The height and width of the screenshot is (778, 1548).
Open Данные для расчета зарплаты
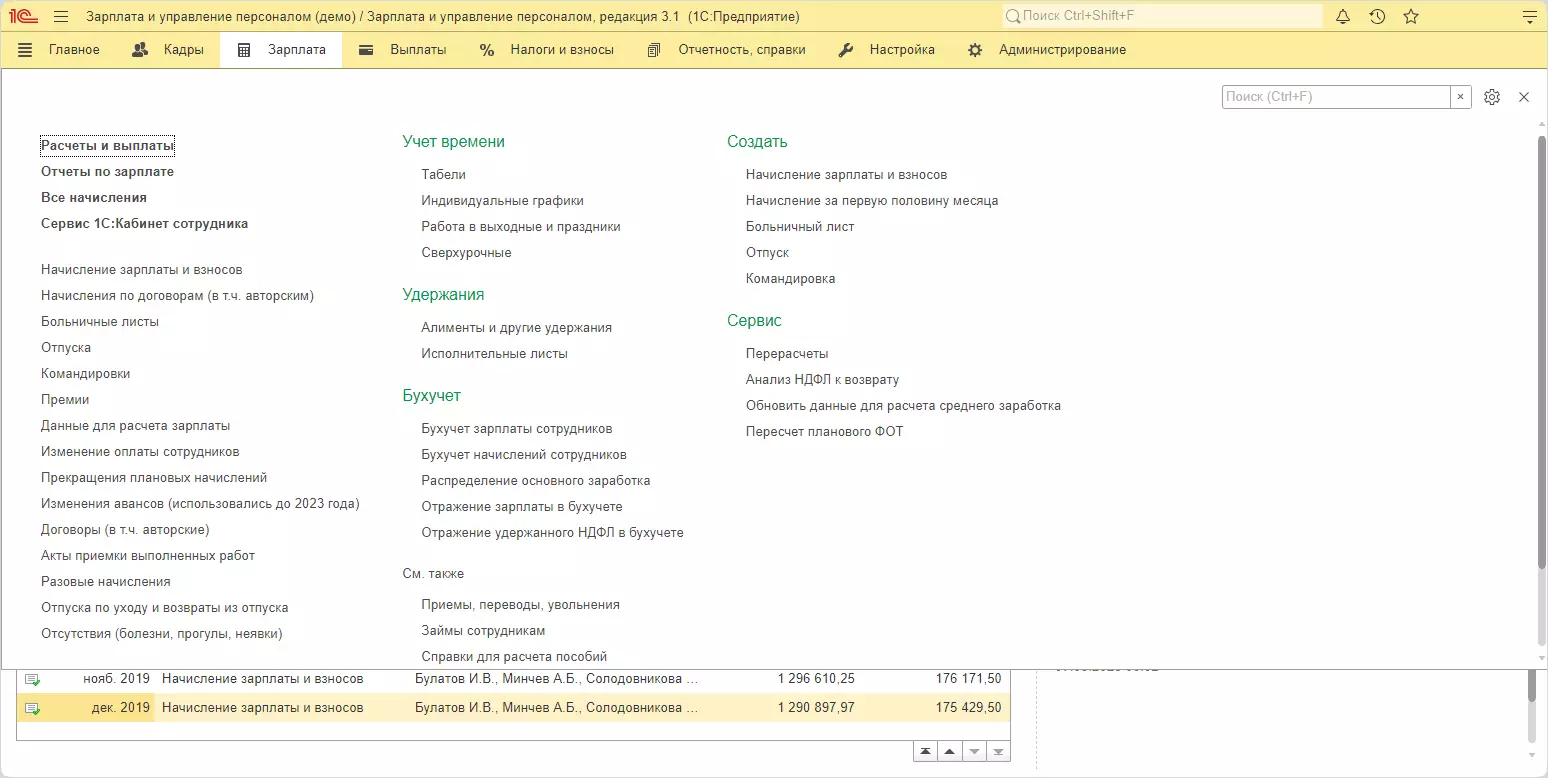click(135, 426)
